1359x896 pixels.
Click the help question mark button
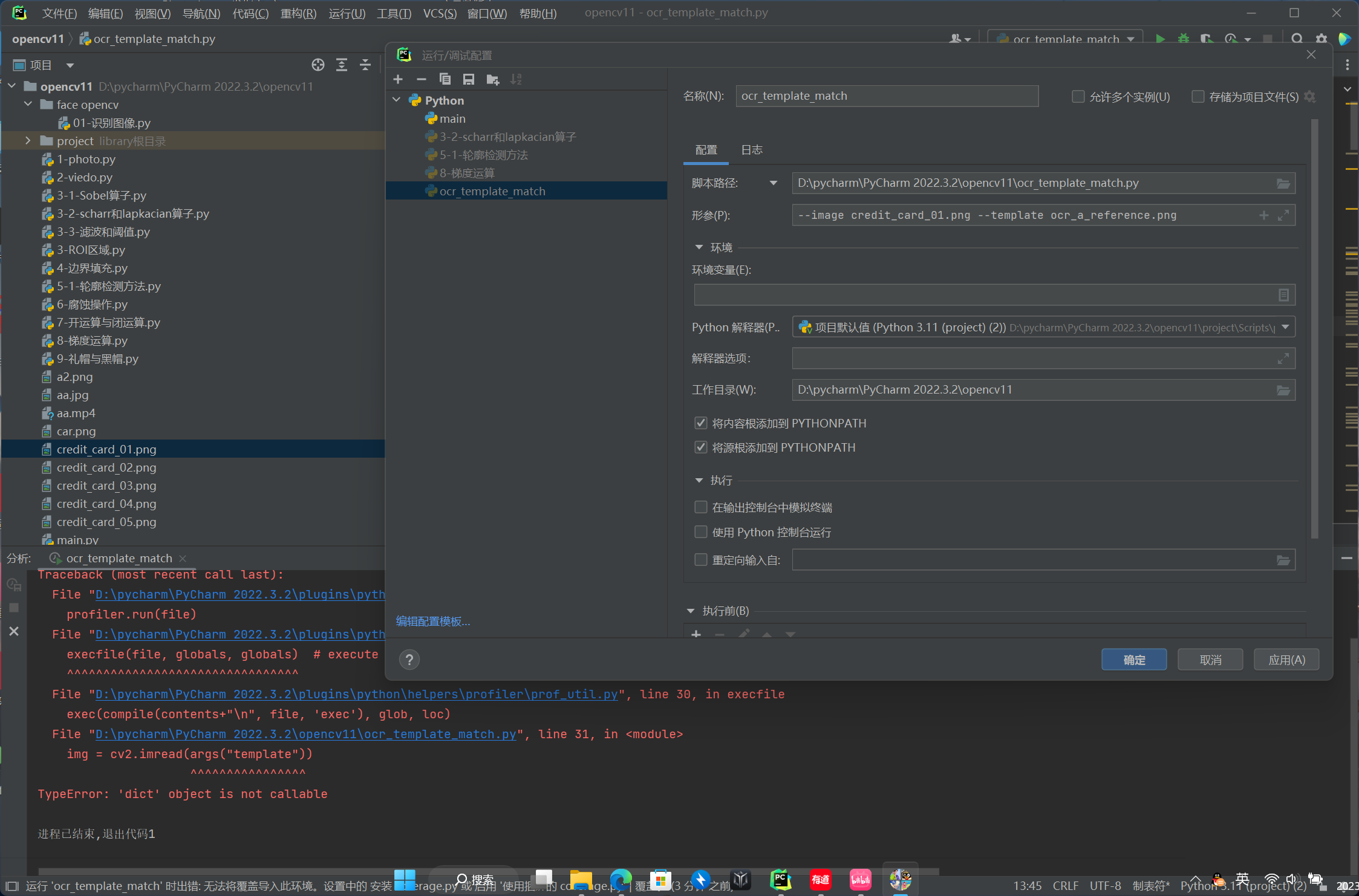[409, 660]
